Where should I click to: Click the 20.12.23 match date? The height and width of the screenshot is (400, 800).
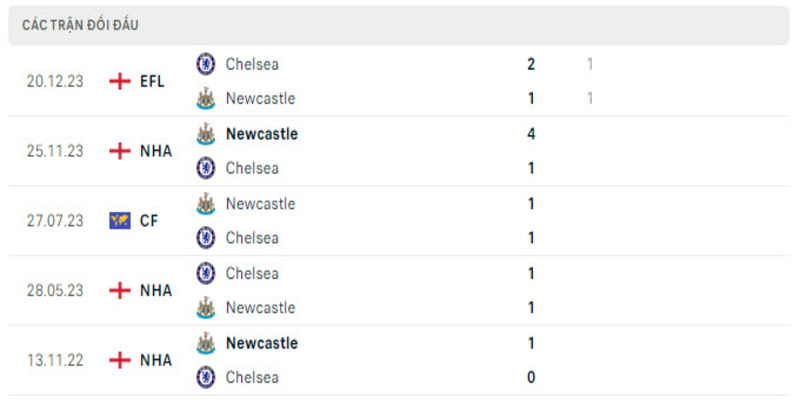coord(55,81)
